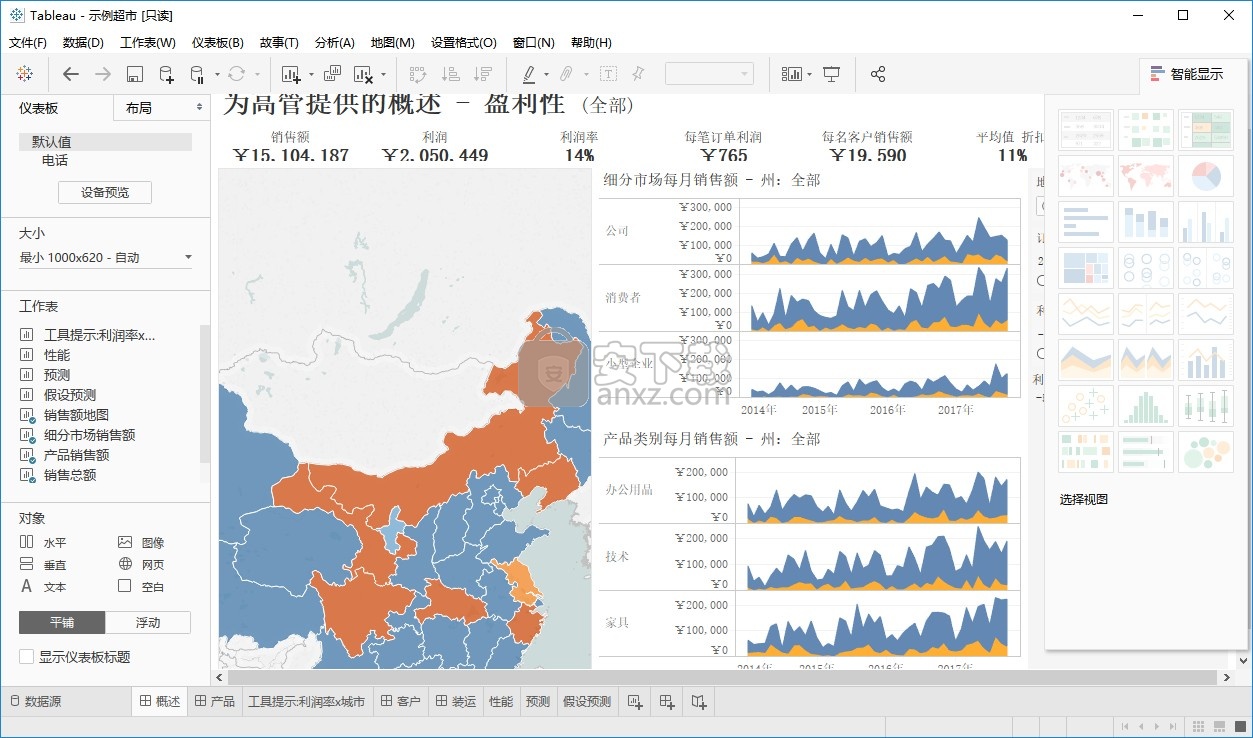Click the 文本 text object
Screen dimensions: 1253x738
point(43,586)
